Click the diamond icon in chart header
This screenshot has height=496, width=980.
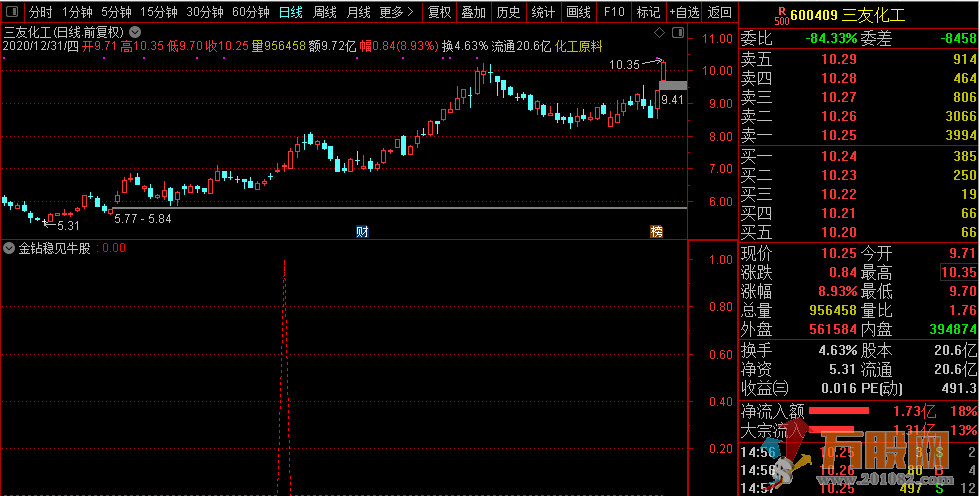coord(659,32)
